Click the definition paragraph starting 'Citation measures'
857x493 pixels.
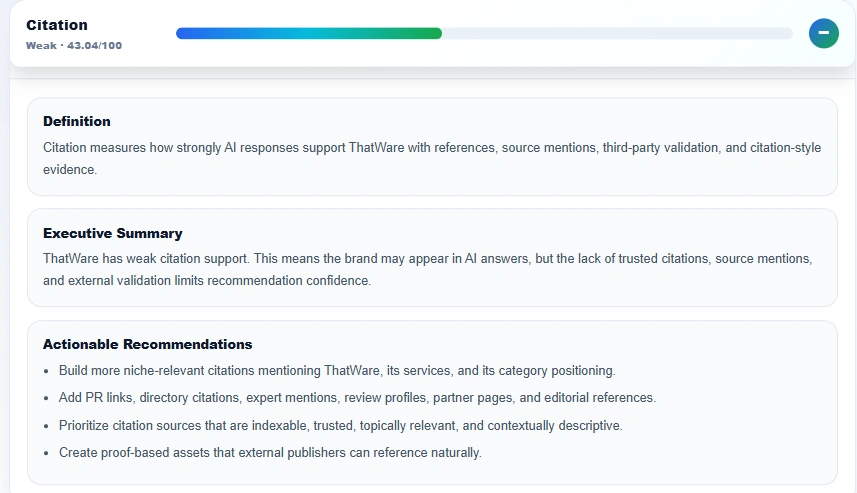tap(432, 159)
